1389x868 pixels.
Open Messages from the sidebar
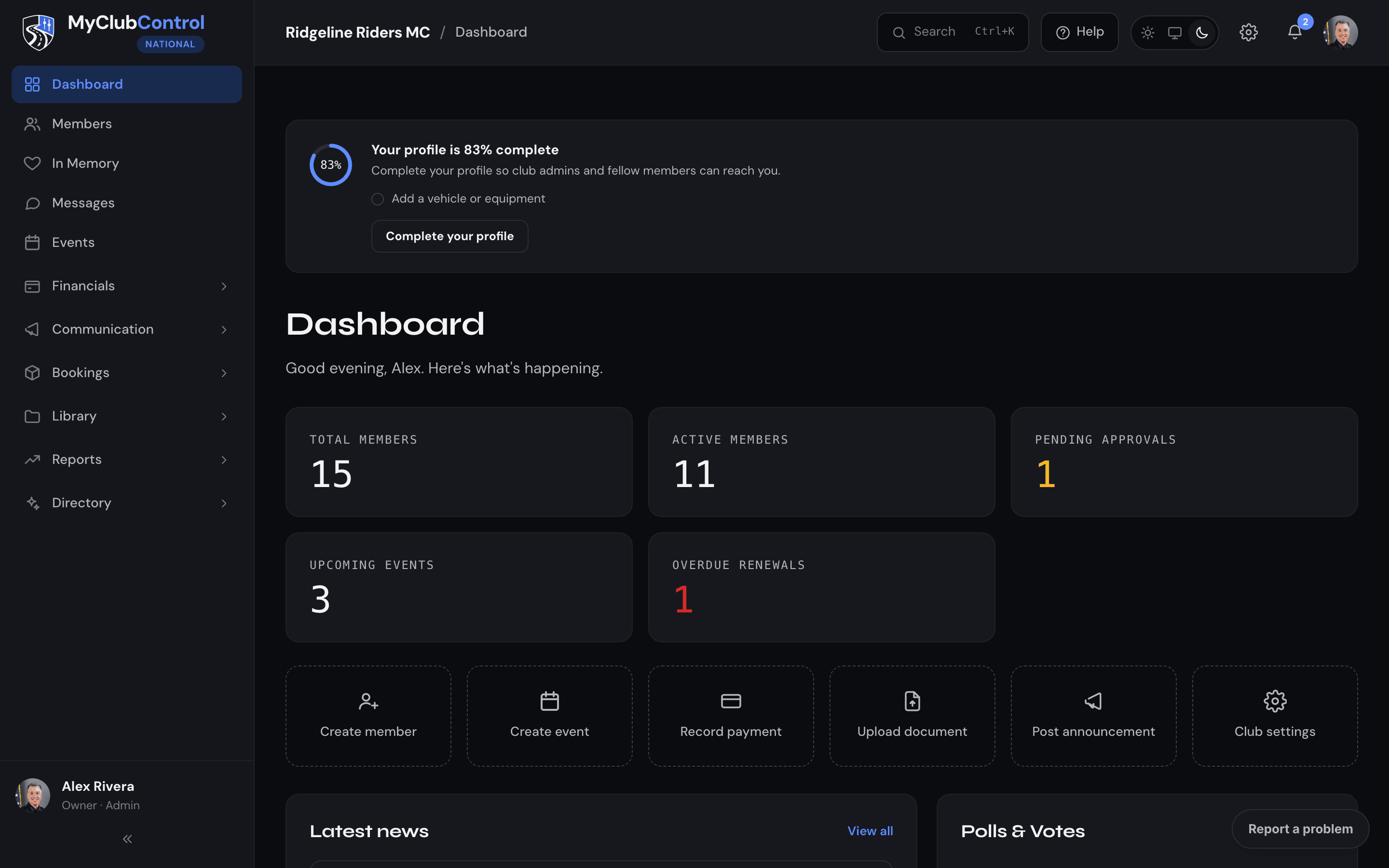126,203
